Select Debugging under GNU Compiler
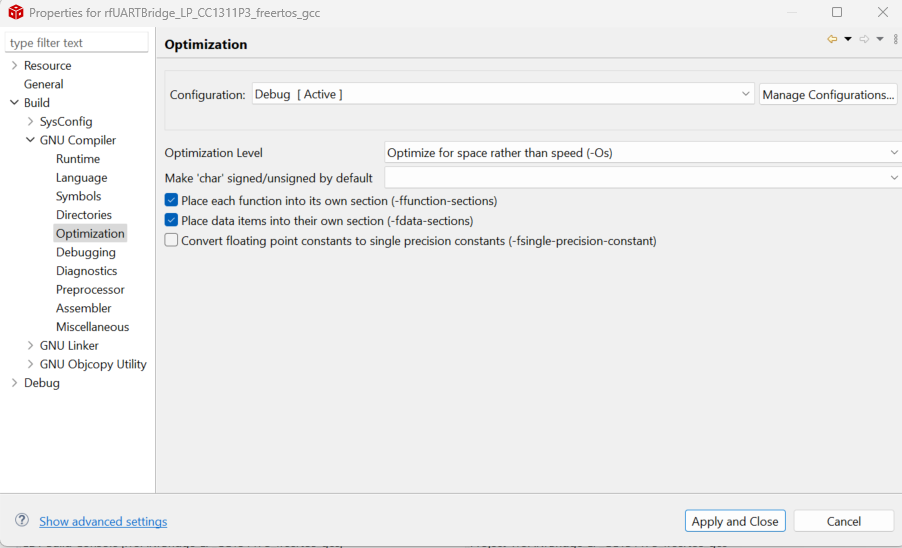The width and height of the screenshot is (902, 548). (x=86, y=253)
